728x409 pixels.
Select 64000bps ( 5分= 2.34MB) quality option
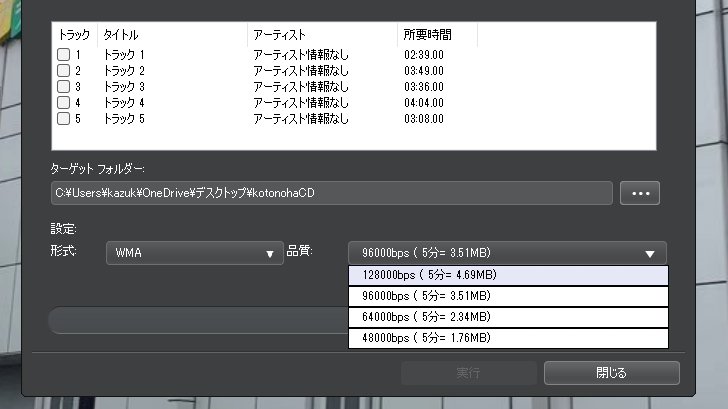pos(508,317)
